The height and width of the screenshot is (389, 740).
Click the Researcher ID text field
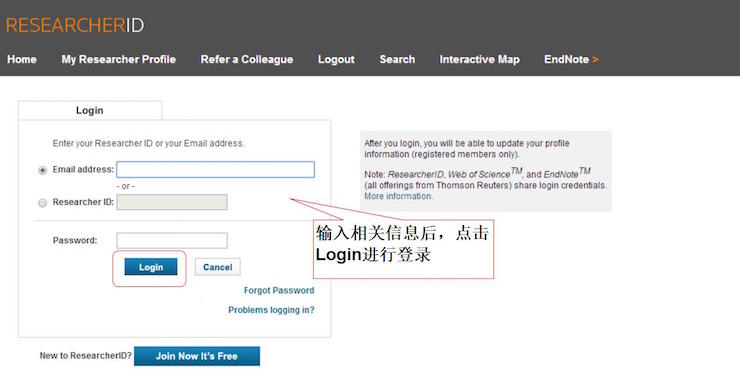(172, 202)
